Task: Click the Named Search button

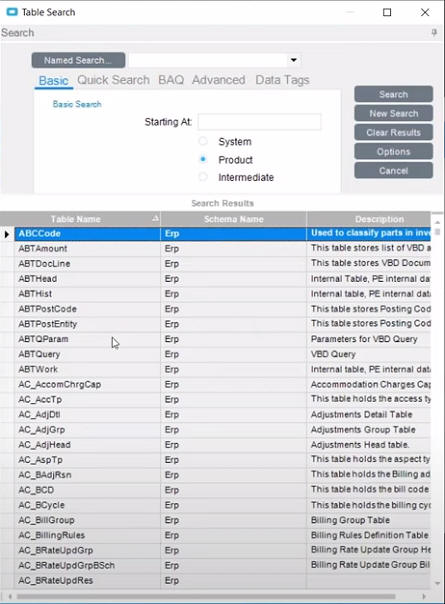Action: click(78, 60)
